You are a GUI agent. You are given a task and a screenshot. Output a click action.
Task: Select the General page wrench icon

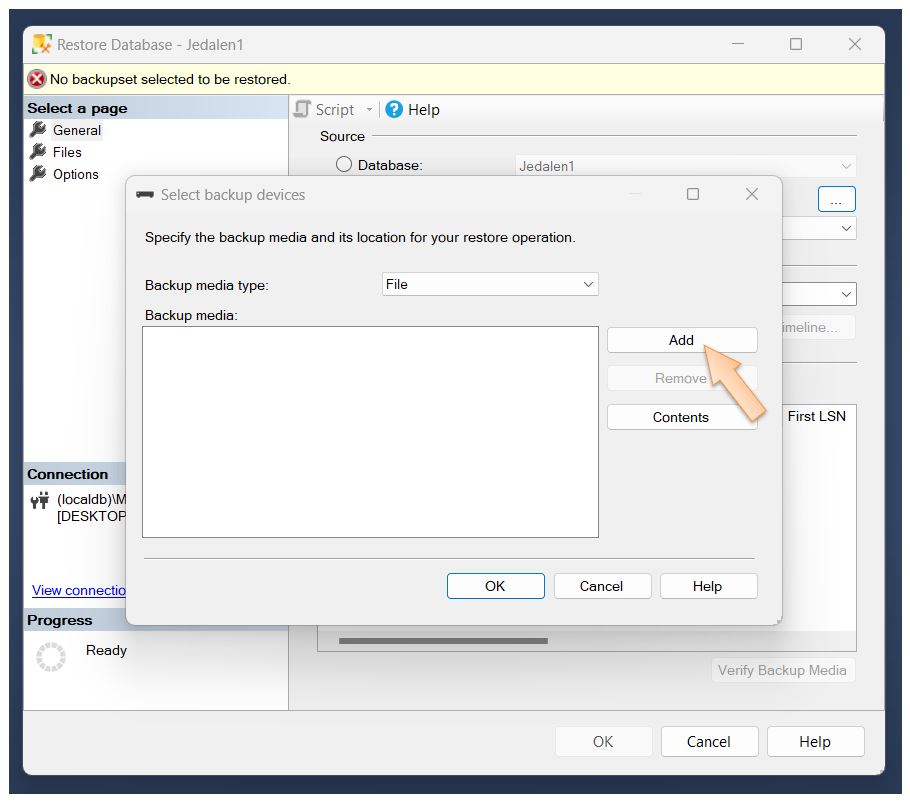point(38,130)
